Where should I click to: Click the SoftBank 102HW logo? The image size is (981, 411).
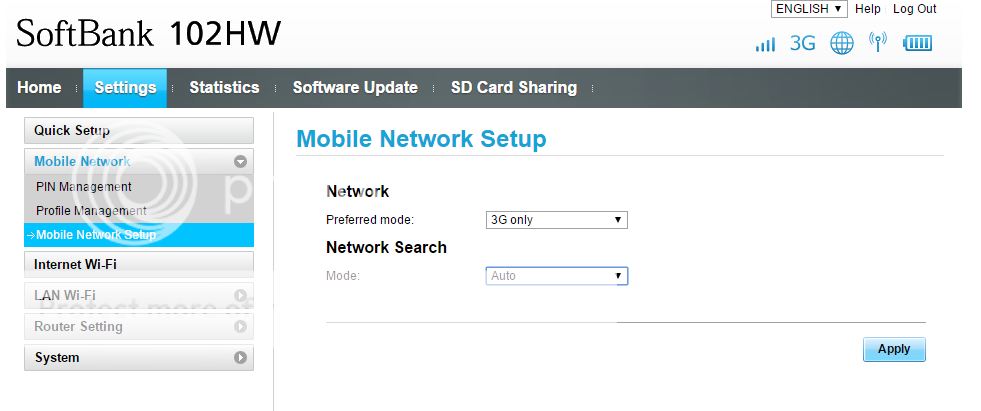(148, 33)
